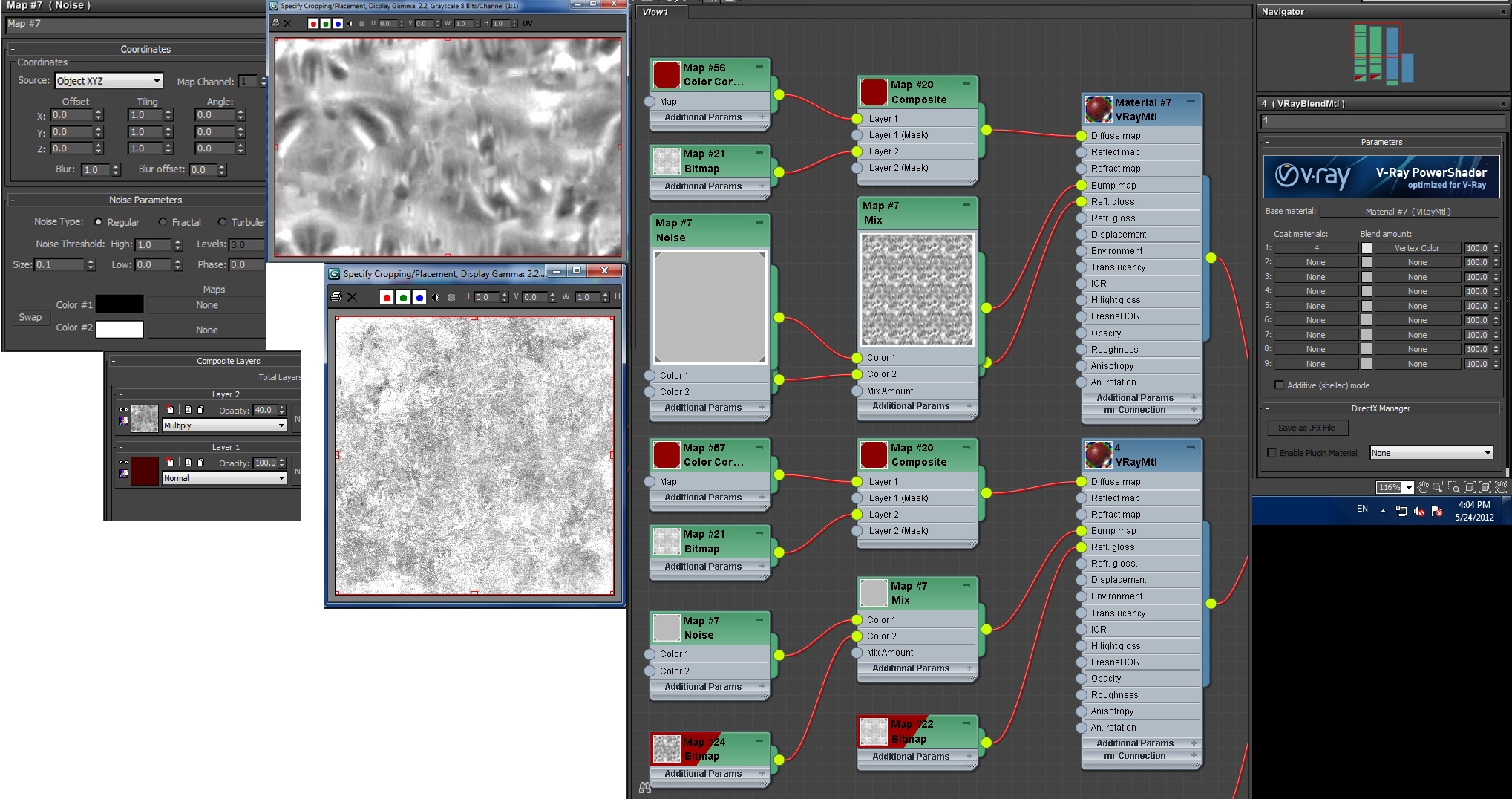Toggle blue channel in lower cropping window
Viewport: 1512px width, 799px height.
point(419,297)
